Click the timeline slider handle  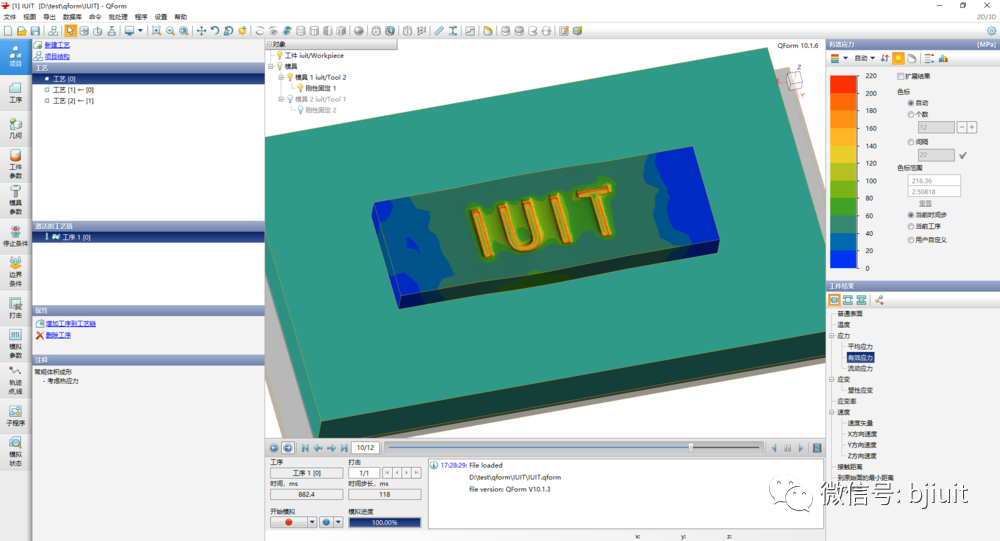tap(691, 447)
